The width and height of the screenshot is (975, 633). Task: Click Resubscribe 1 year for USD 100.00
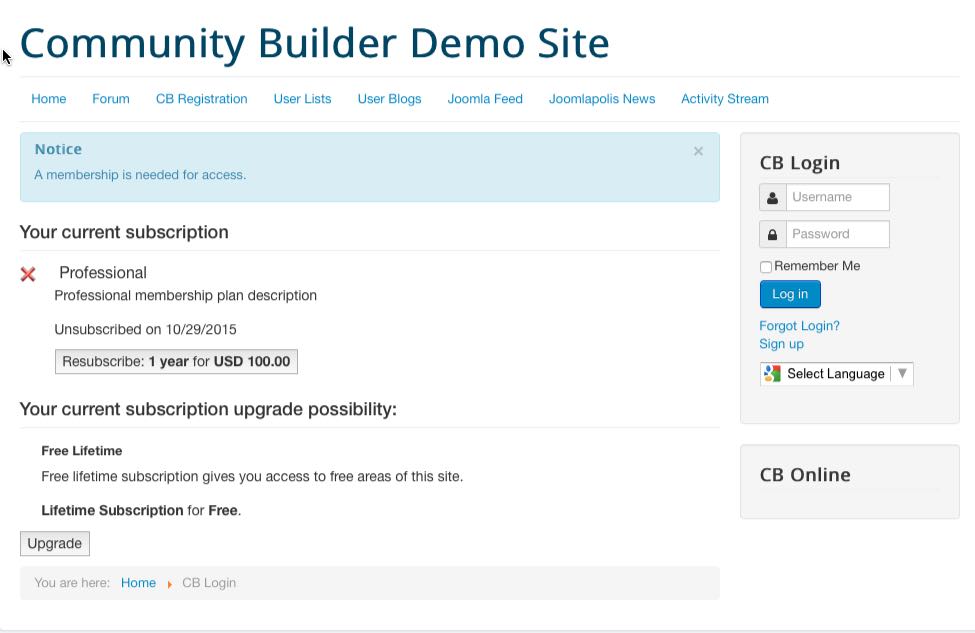(176, 362)
